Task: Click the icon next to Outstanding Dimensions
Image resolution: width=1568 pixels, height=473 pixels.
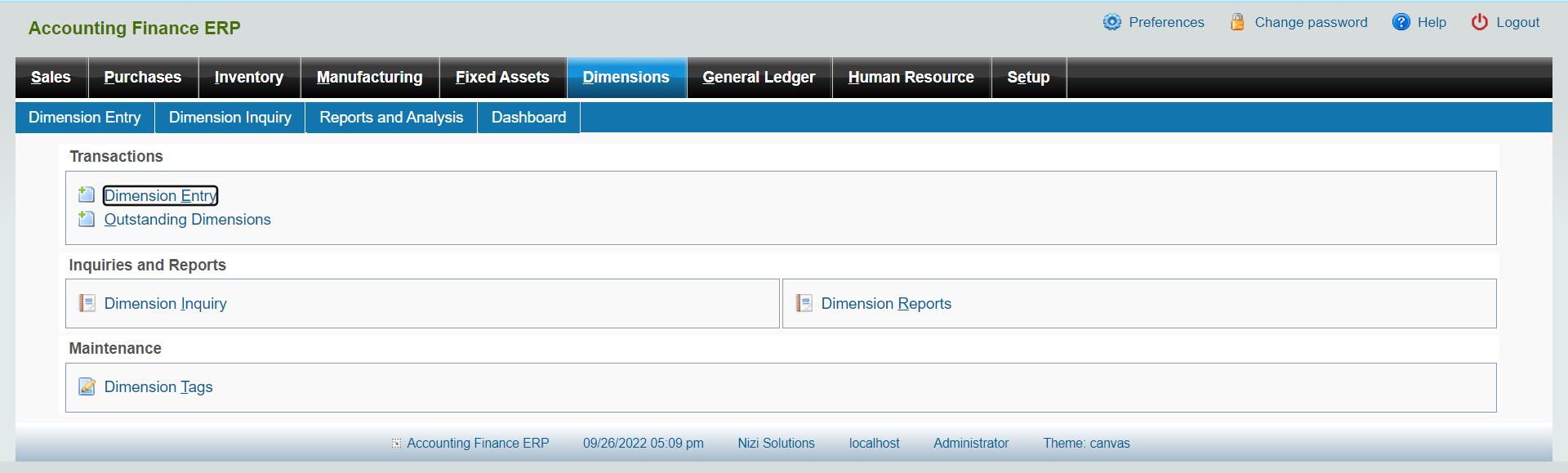Action: pos(87,219)
